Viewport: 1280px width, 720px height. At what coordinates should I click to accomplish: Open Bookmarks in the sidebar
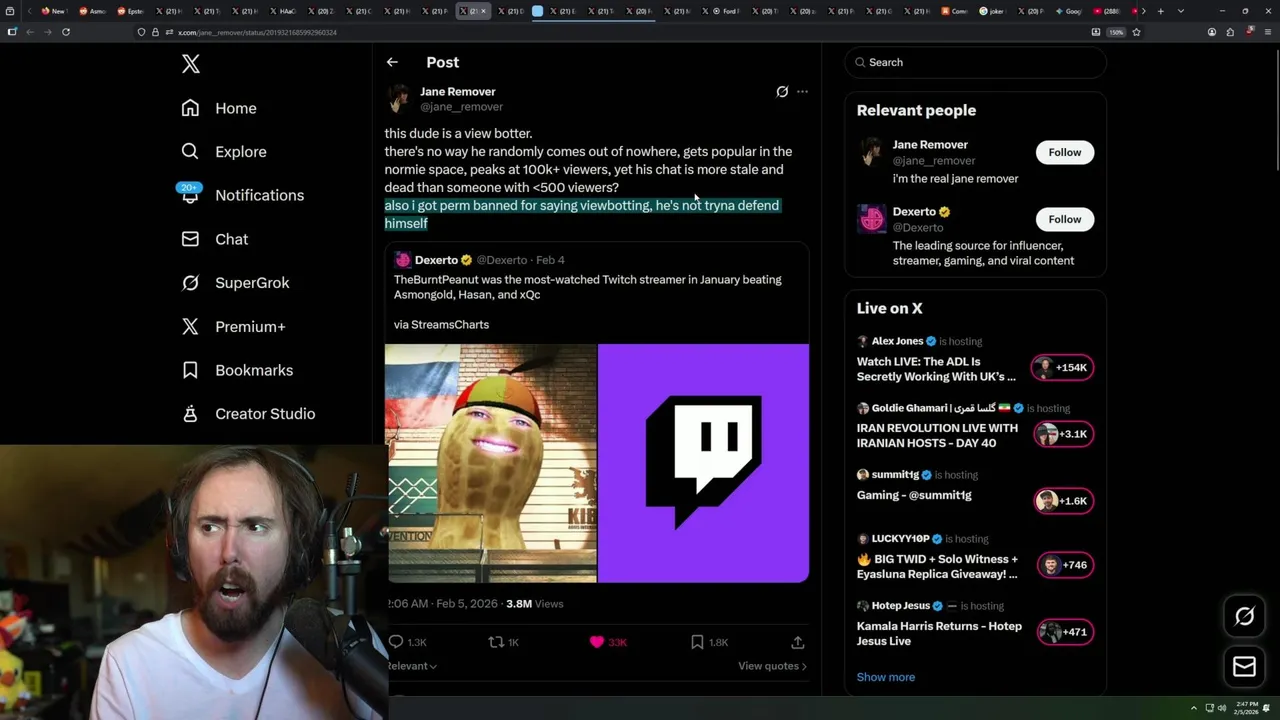tap(237, 370)
